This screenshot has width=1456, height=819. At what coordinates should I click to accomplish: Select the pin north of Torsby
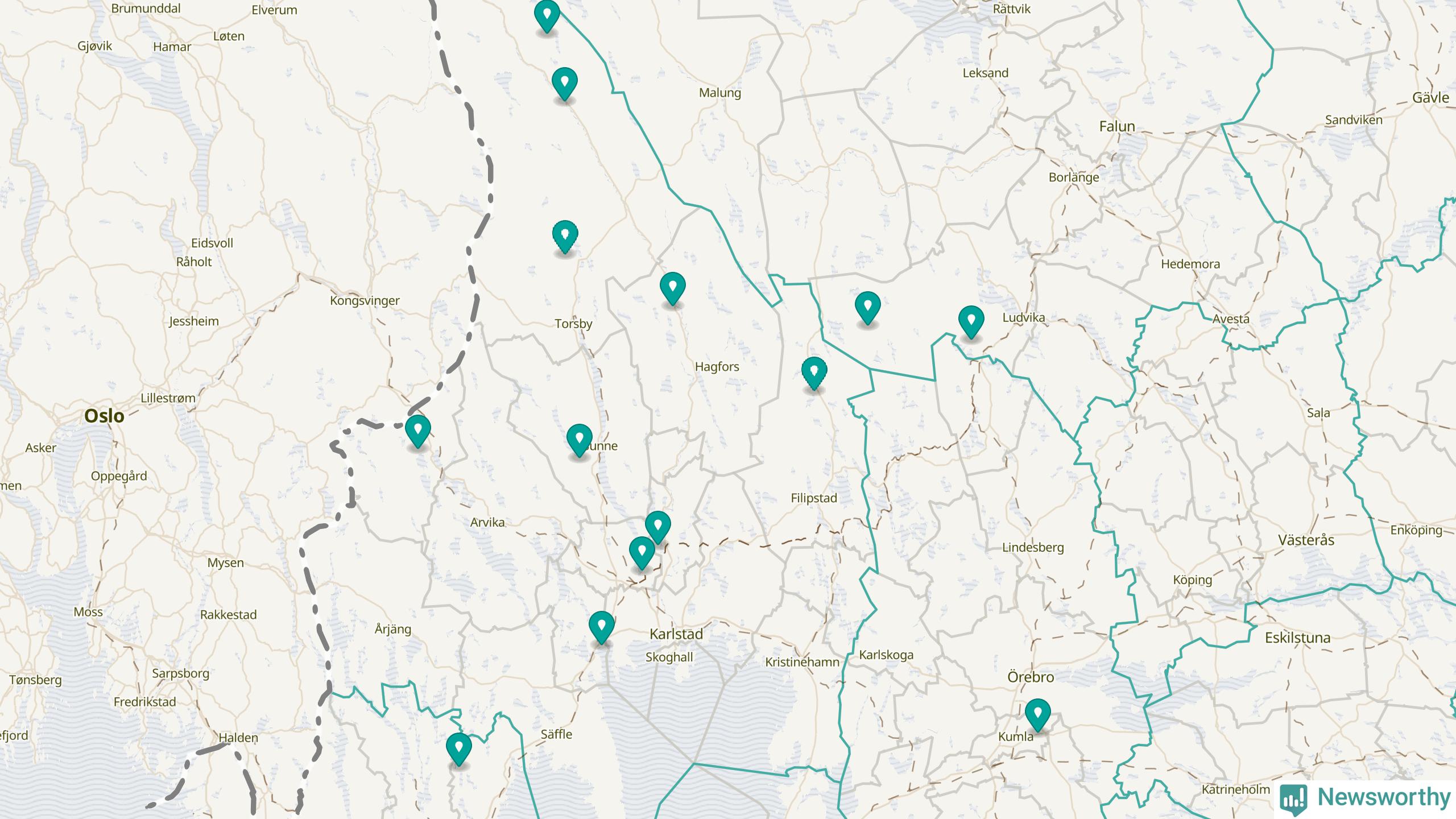pos(565,235)
